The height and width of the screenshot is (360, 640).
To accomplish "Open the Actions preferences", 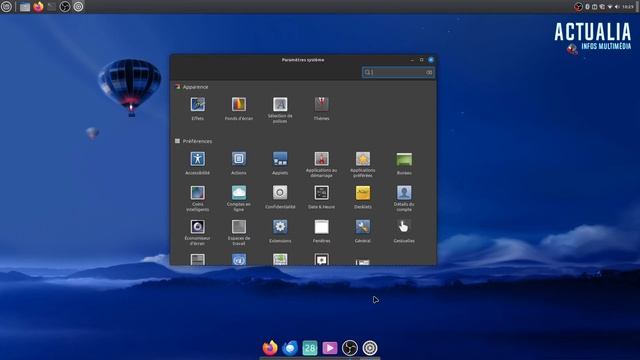I will [x=239, y=163].
